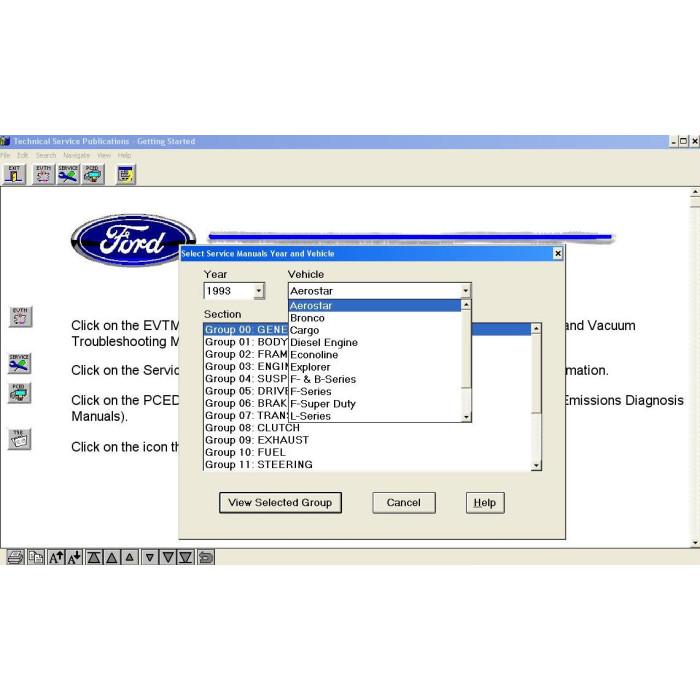Click main window scrollbar up arrow

(695, 192)
